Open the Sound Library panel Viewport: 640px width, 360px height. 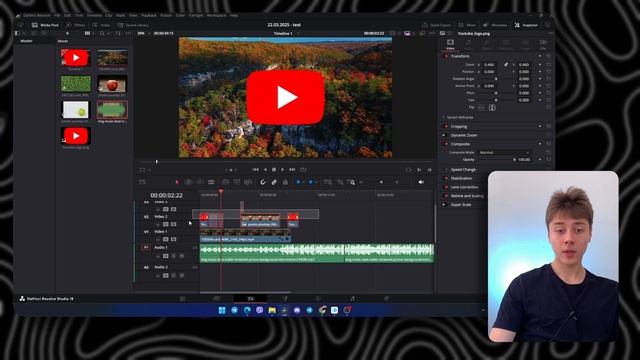[133, 25]
